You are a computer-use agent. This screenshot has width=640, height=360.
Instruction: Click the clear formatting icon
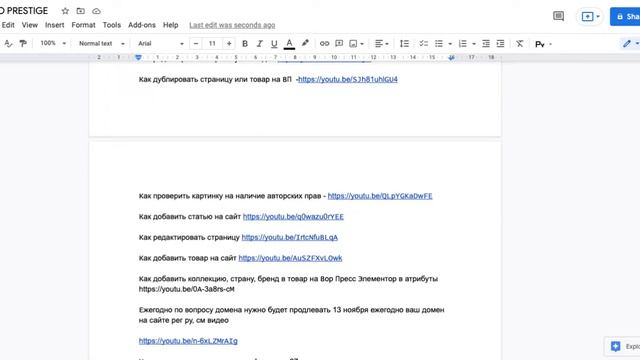pyautogui.click(x=519, y=44)
